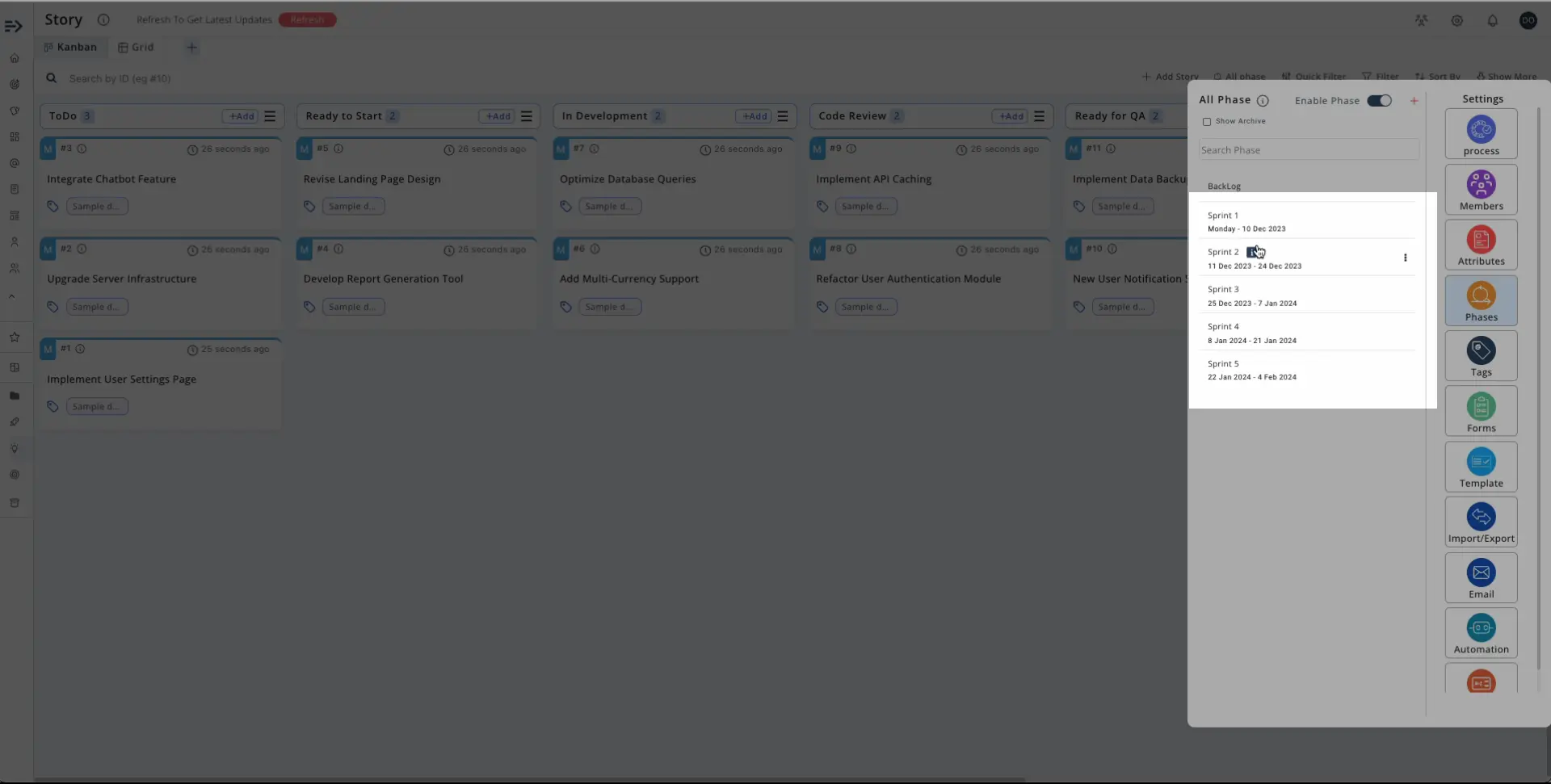Open Import/Export settings
1551x784 pixels.
point(1481,522)
